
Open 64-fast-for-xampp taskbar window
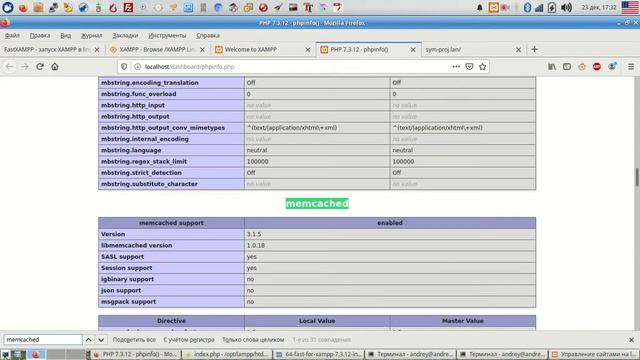[319, 354]
